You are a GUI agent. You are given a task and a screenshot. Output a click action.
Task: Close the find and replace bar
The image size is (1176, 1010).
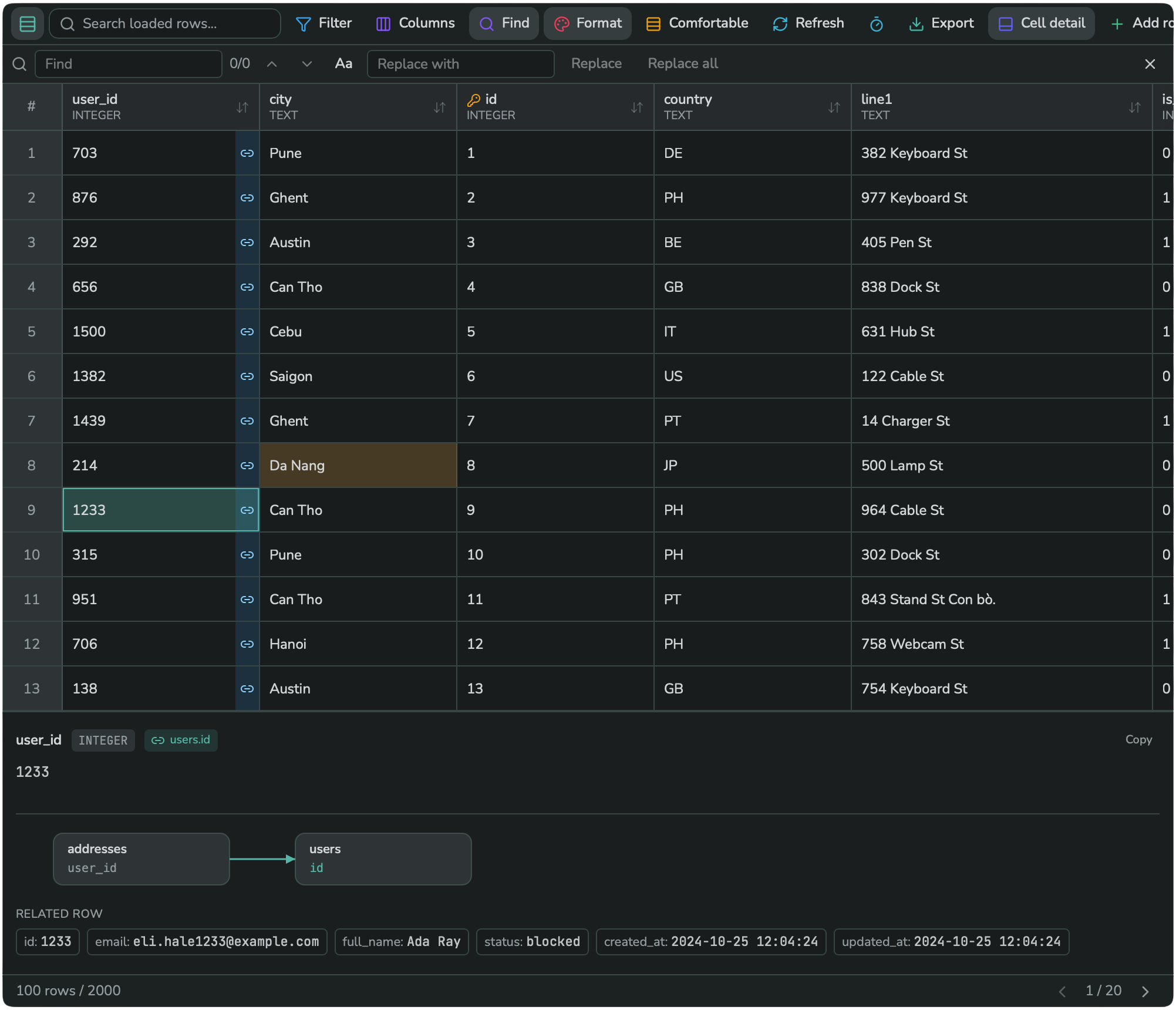pyautogui.click(x=1150, y=64)
